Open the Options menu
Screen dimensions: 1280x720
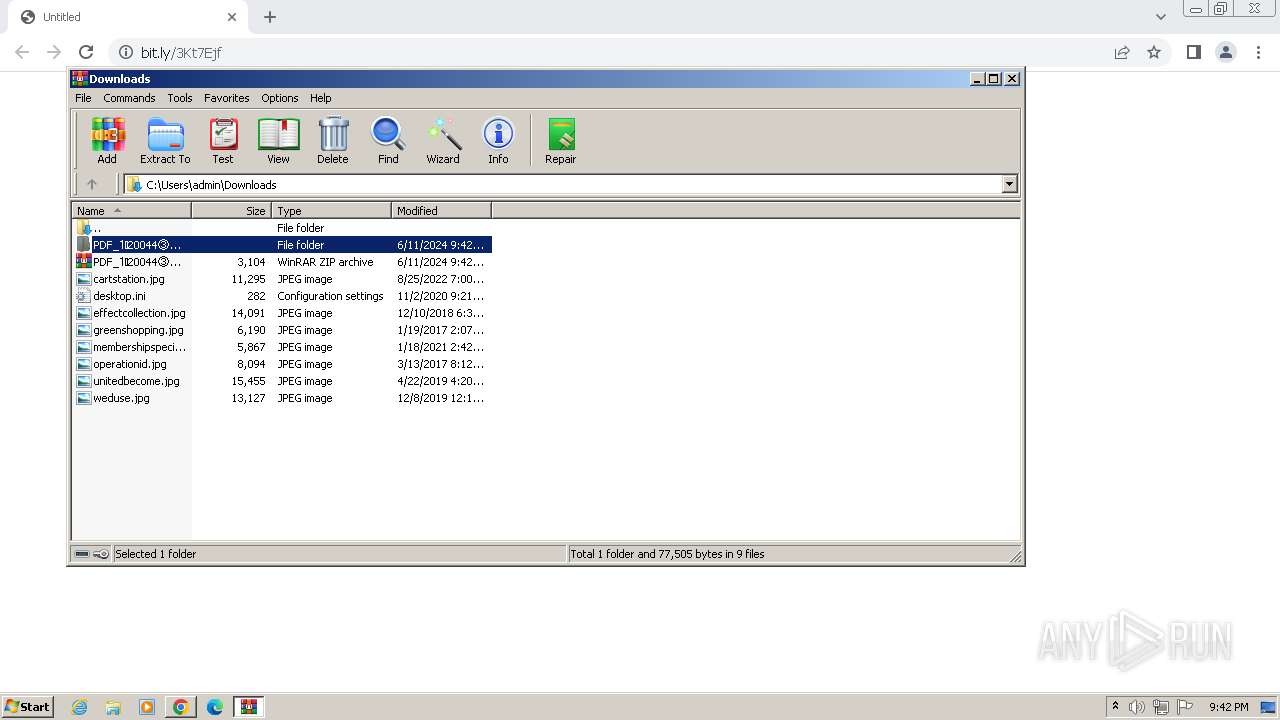[x=280, y=98]
